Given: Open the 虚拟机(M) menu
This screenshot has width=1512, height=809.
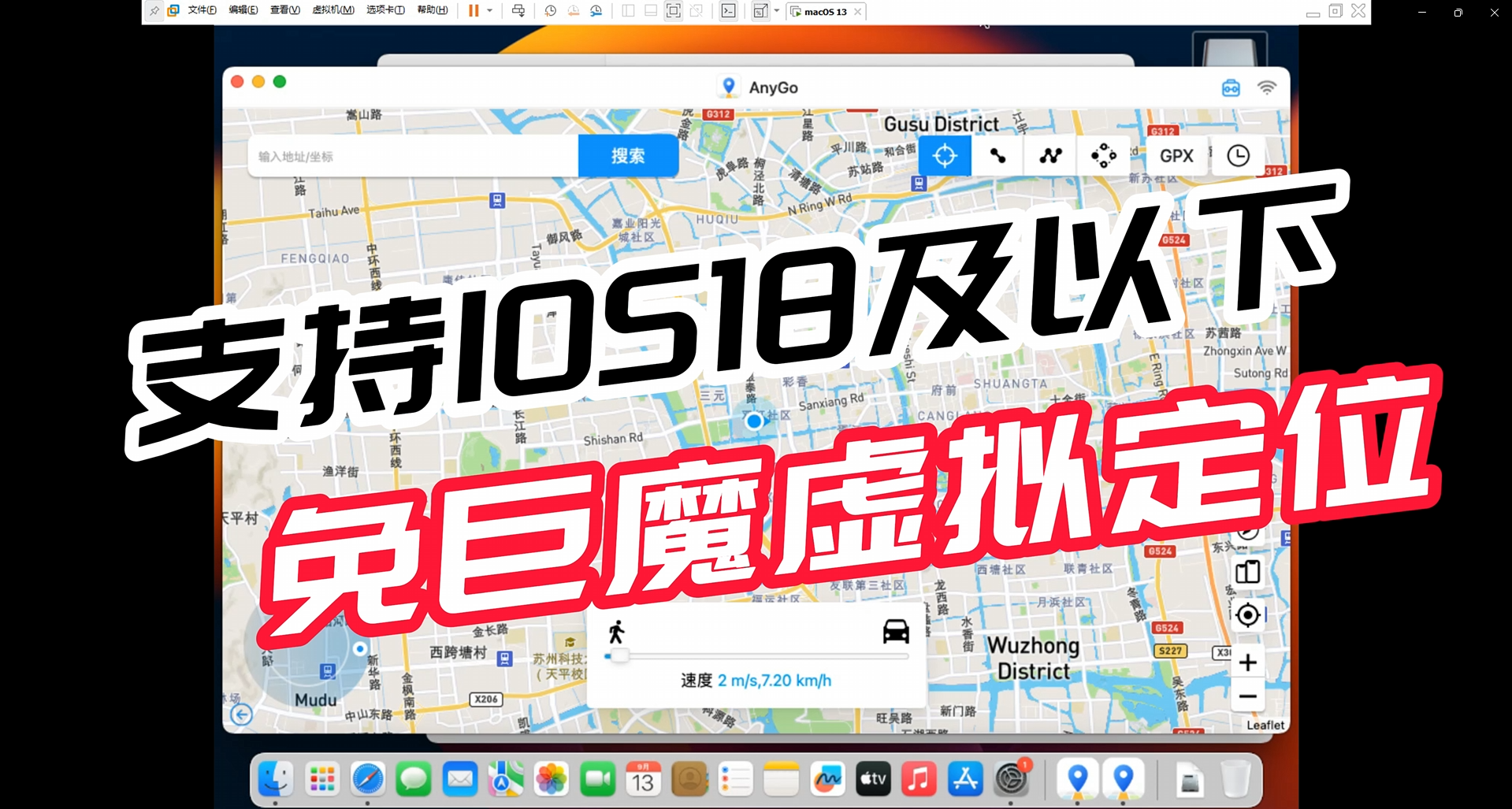Looking at the screenshot, I should 333,10.
